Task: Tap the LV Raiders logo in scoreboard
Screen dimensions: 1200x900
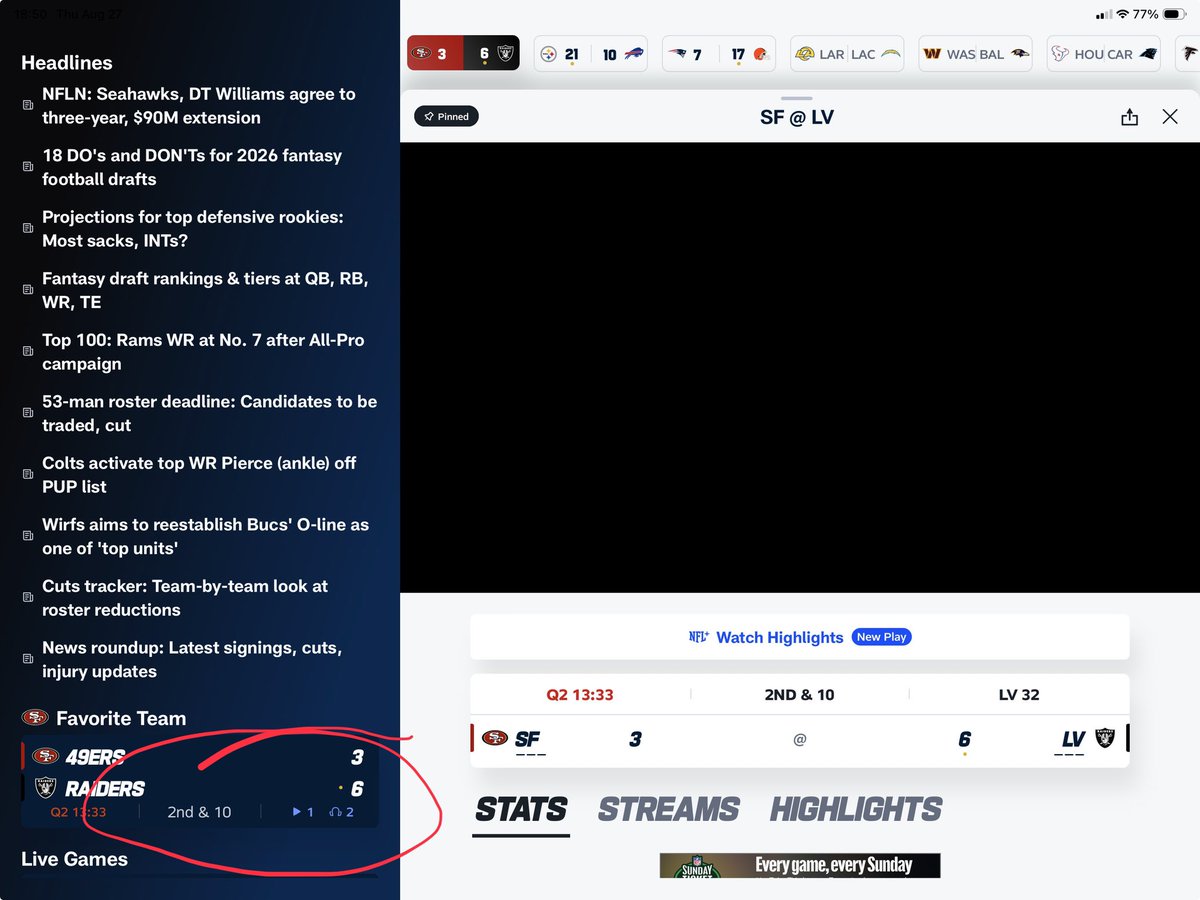Action: click(1104, 738)
